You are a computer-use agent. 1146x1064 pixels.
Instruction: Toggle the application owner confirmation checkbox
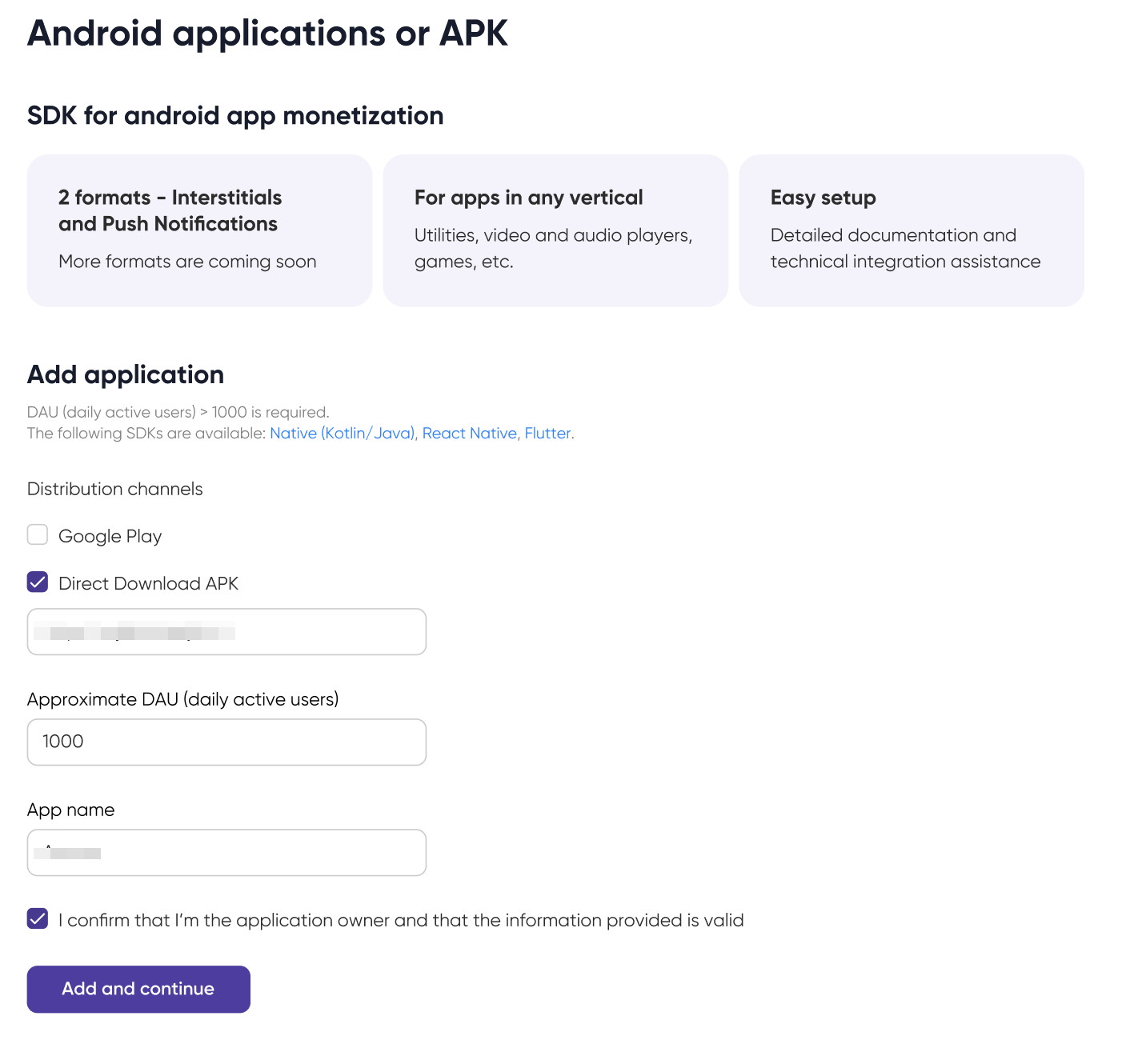[38, 918]
